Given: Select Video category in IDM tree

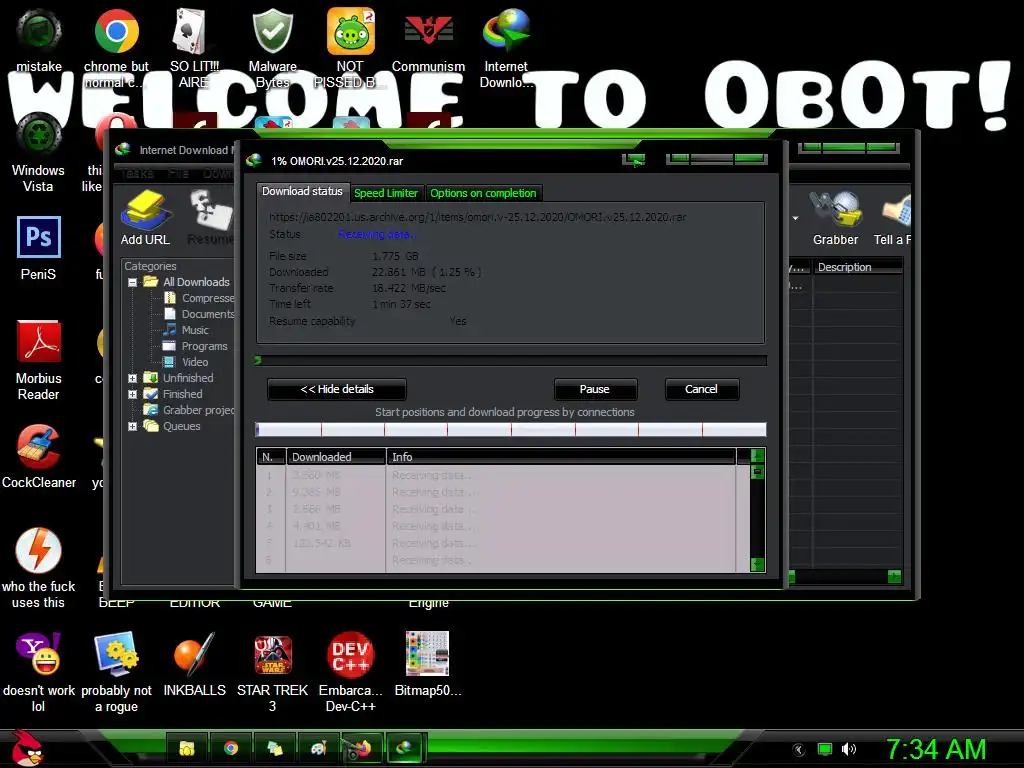Looking at the screenshot, I should [x=186, y=362].
